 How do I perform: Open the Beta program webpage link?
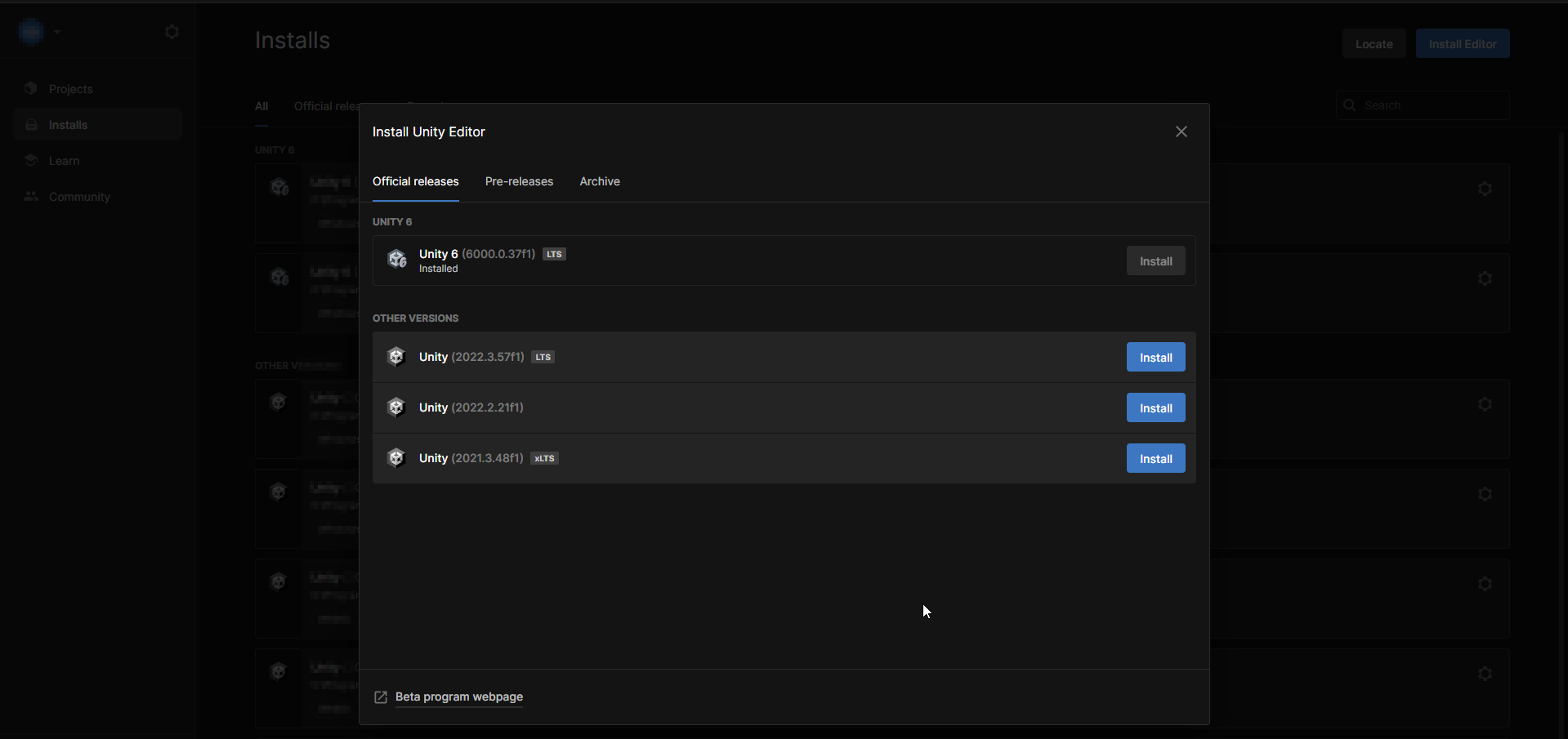pos(458,697)
